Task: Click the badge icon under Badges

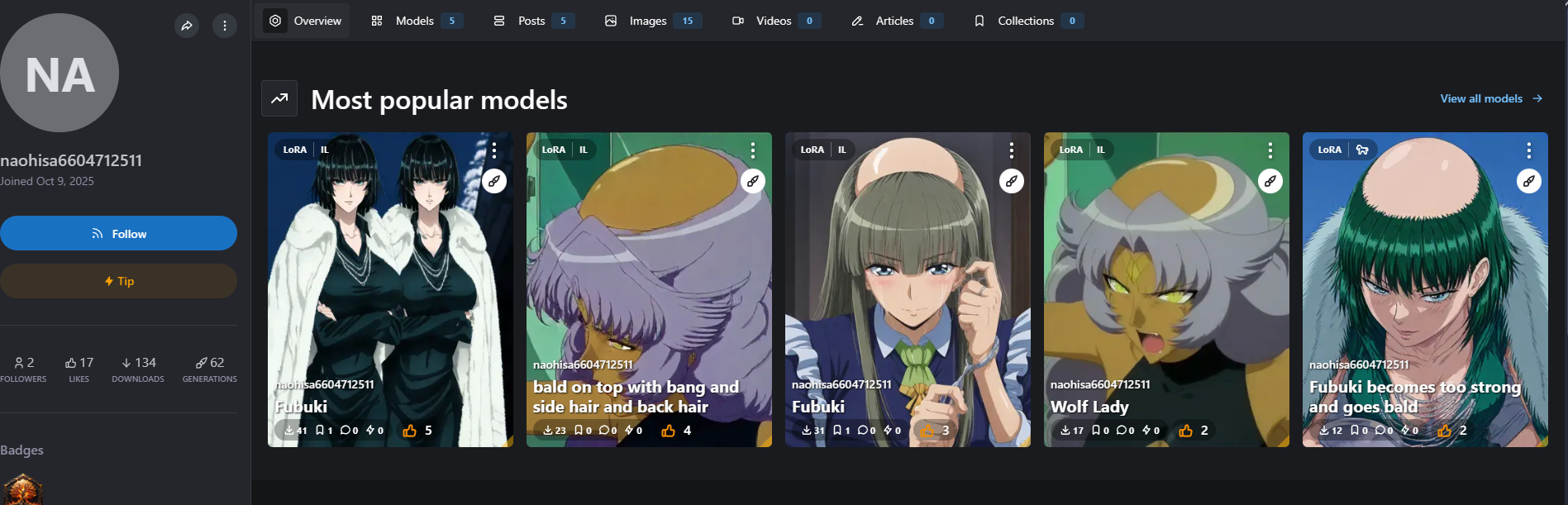Action: point(23,489)
